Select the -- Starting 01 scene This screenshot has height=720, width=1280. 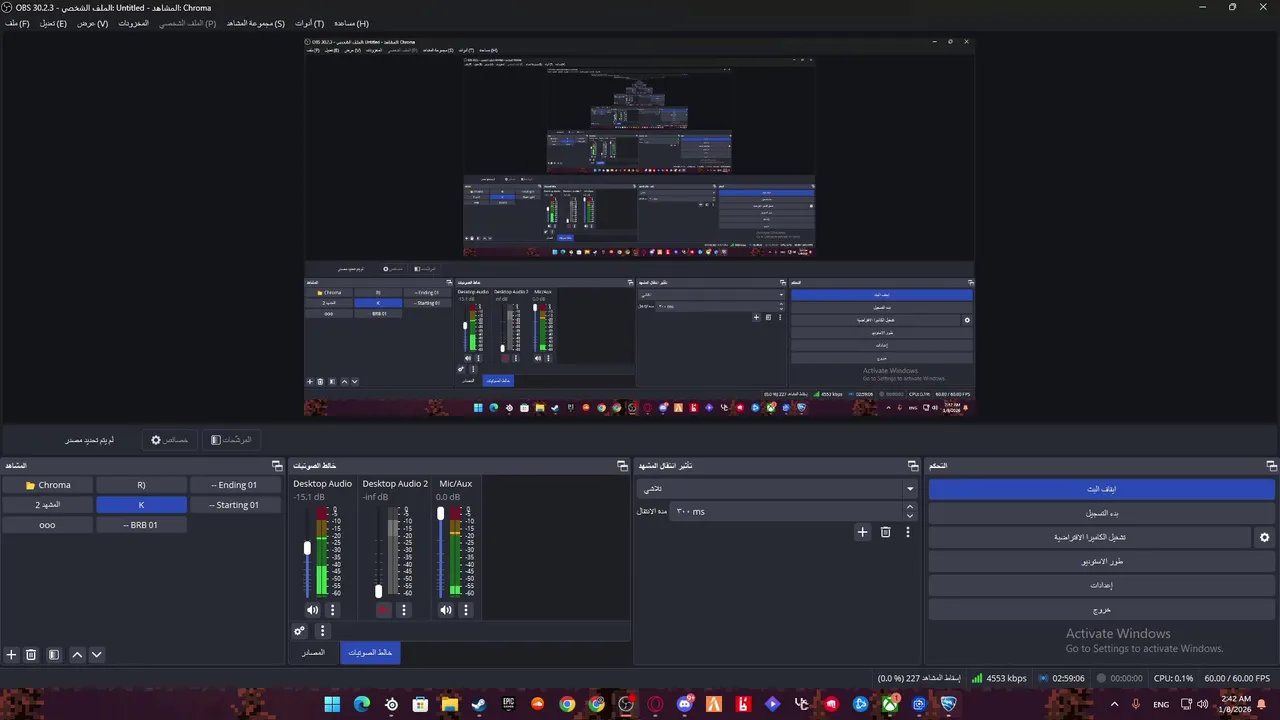[234, 505]
